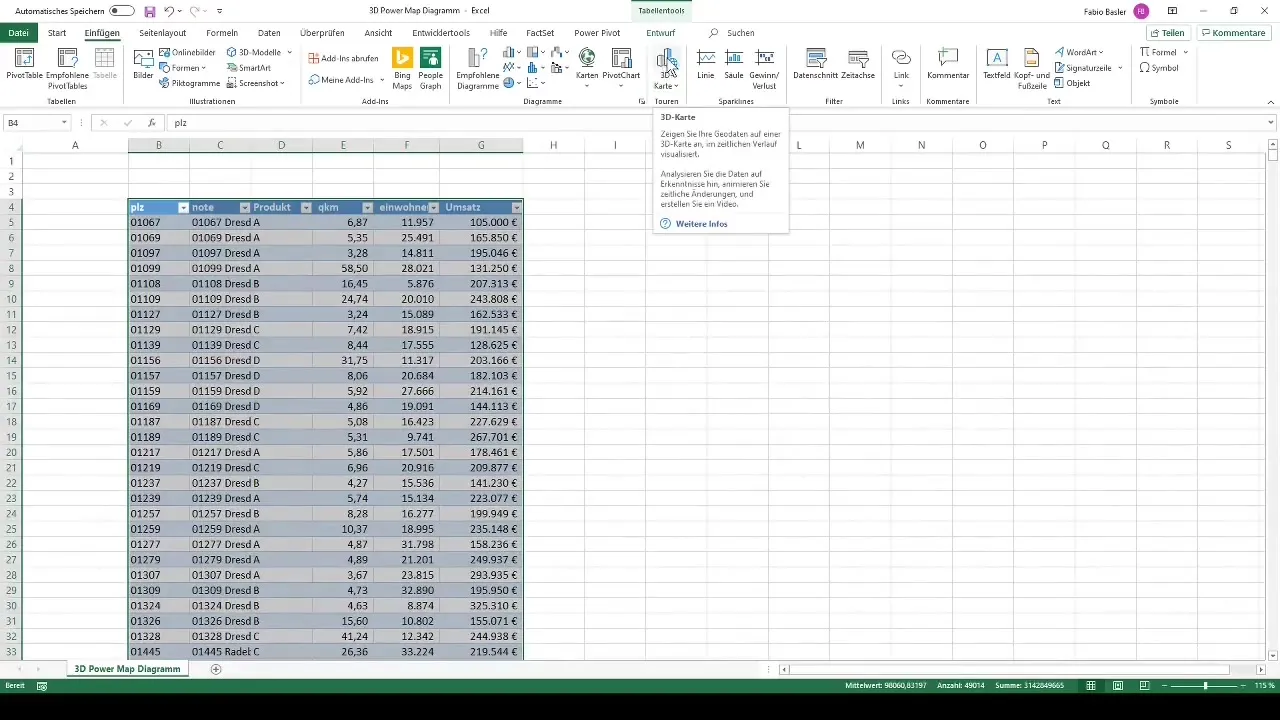Screen dimensions: 1280x720
Task: Click the PivotTable icon
Action: (x=23, y=67)
